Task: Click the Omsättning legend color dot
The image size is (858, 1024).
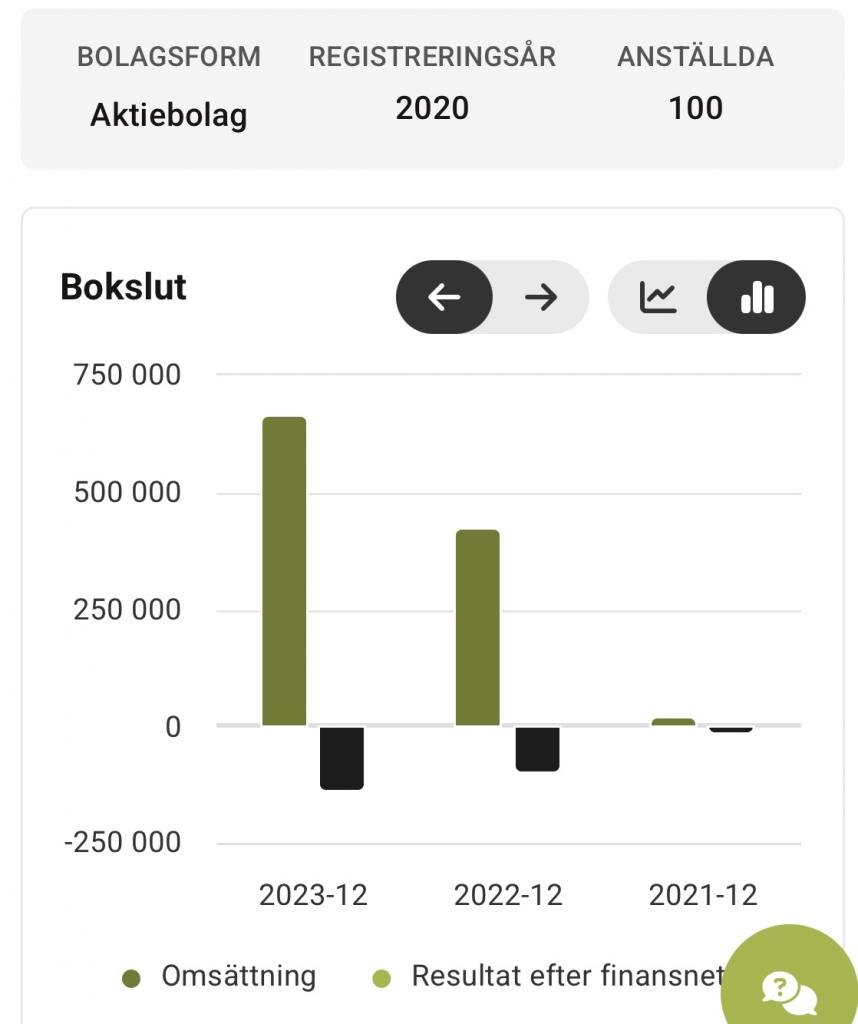Action: pyautogui.click(x=131, y=977)
